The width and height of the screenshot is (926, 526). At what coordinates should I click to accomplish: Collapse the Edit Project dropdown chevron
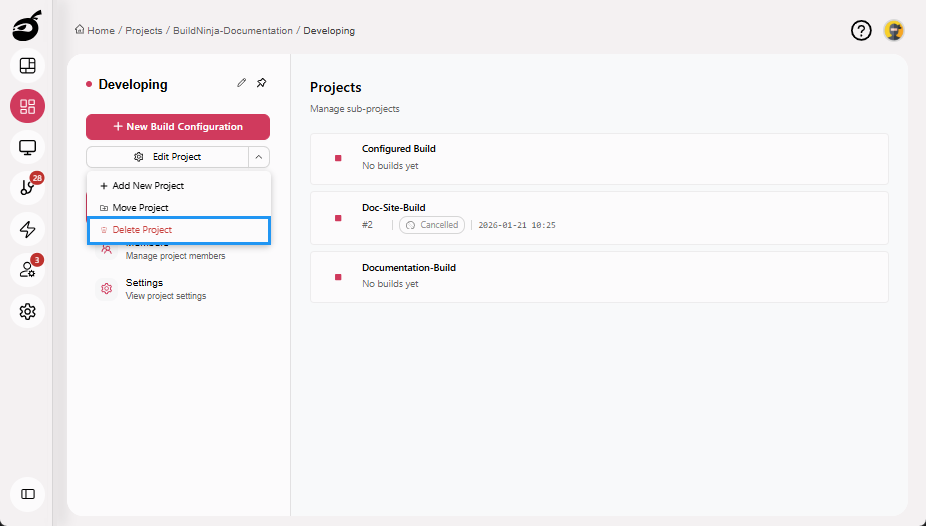tap(259, 157)
